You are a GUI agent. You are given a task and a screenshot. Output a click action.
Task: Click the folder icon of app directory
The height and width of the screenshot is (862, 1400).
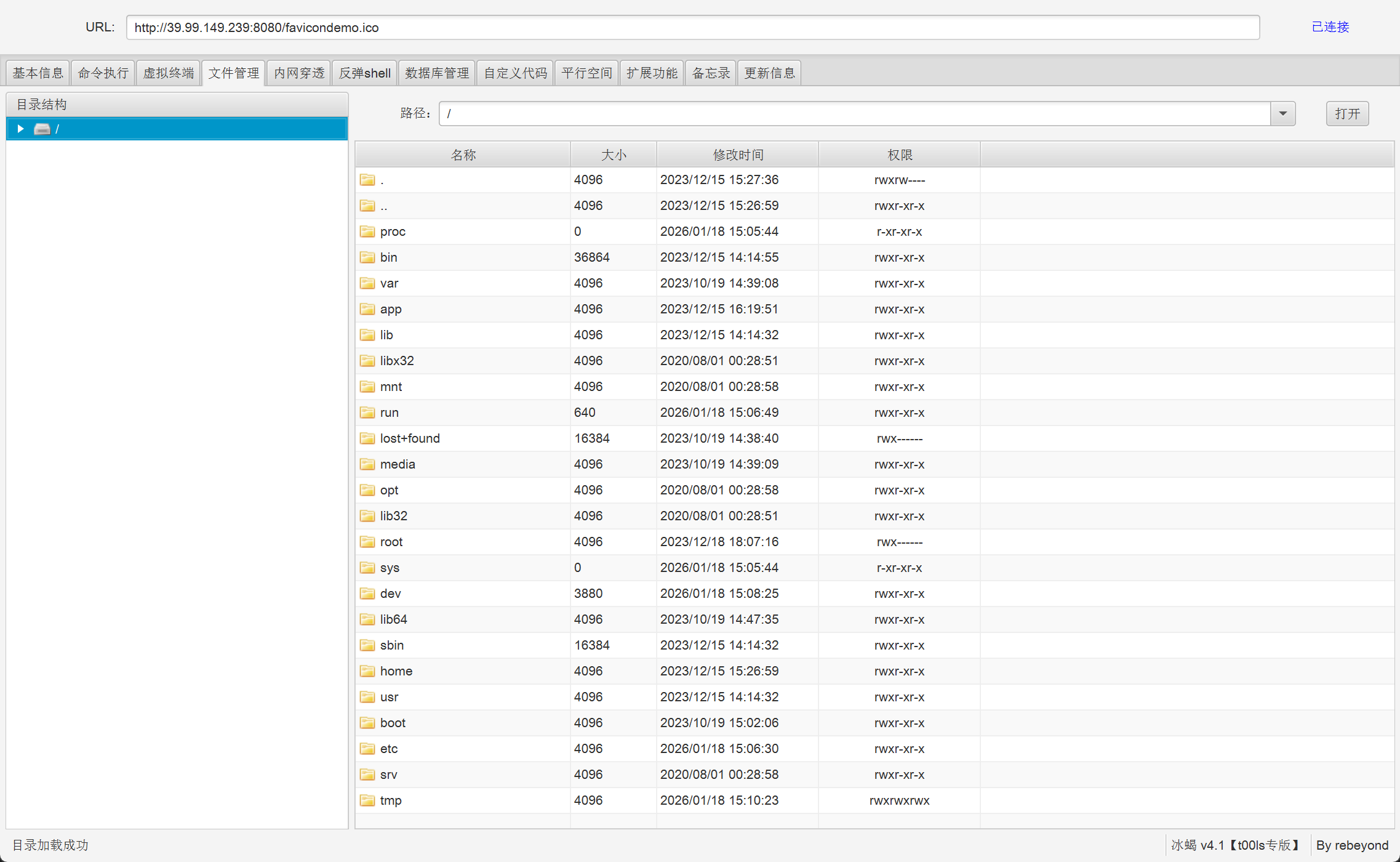pyautogui.click(x=367, y=309)
